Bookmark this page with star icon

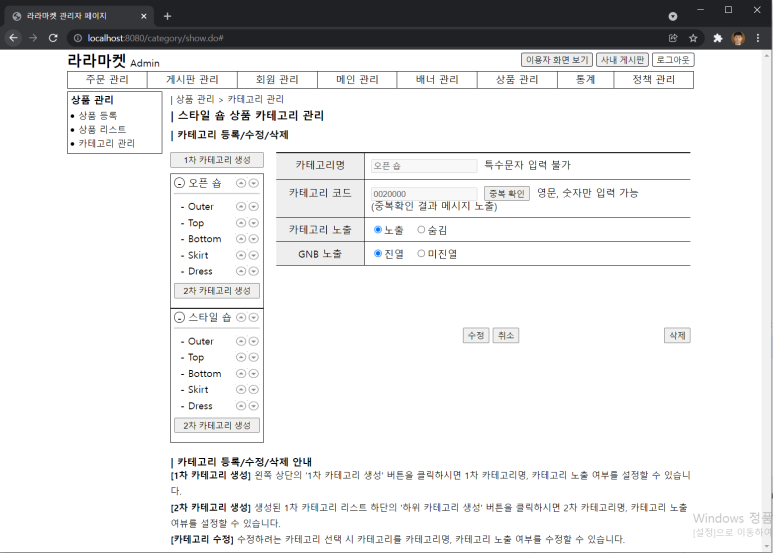[x=693, y=38]
